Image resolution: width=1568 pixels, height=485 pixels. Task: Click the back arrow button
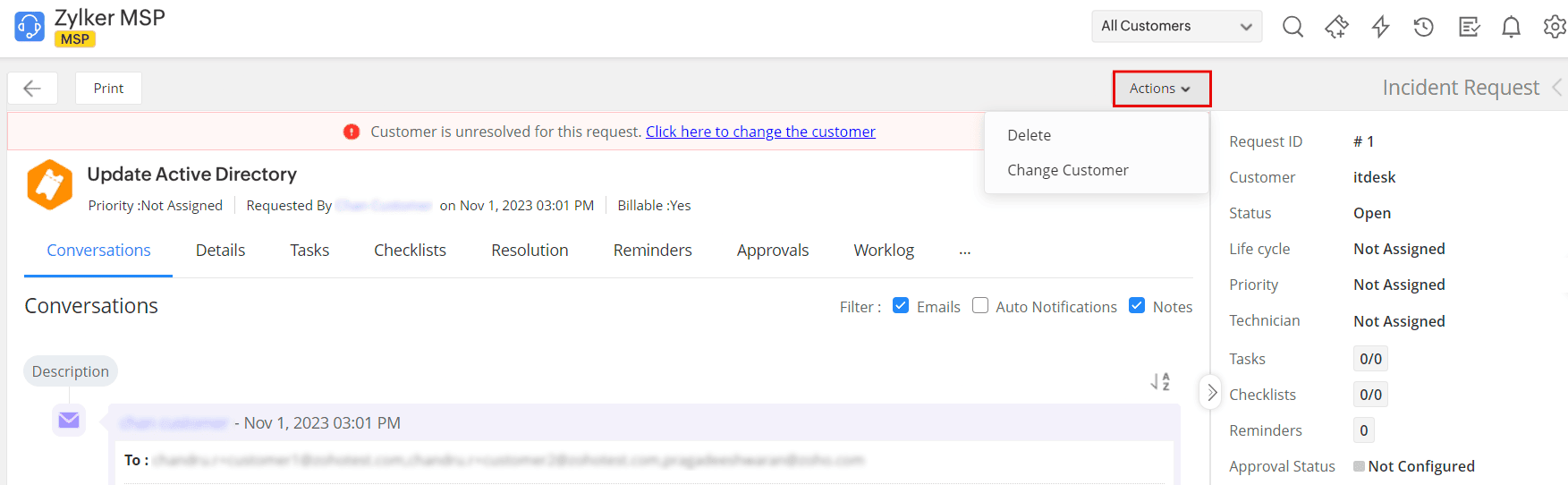pos(32,89)
